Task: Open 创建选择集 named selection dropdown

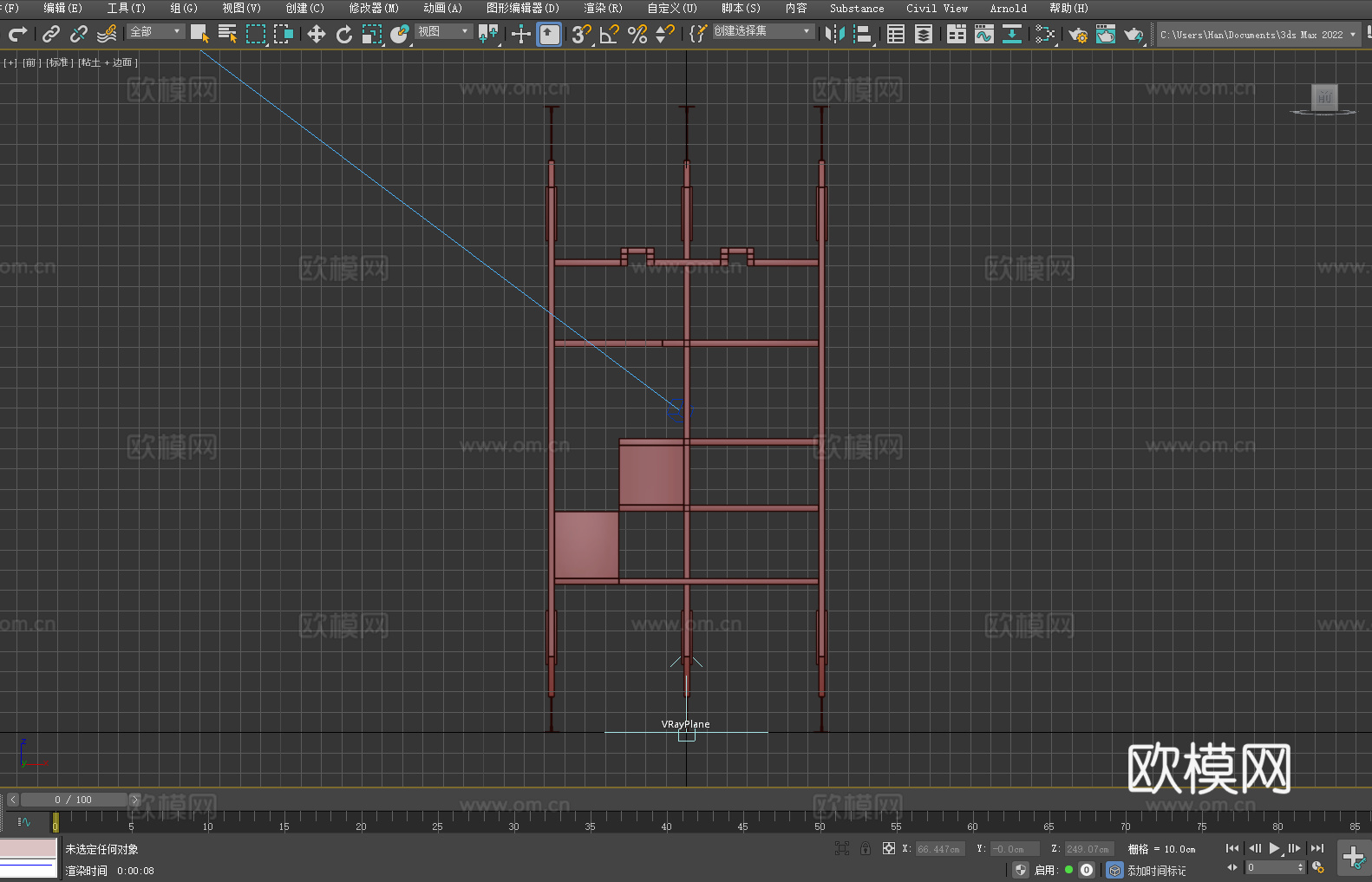Action: coord(763,31)
